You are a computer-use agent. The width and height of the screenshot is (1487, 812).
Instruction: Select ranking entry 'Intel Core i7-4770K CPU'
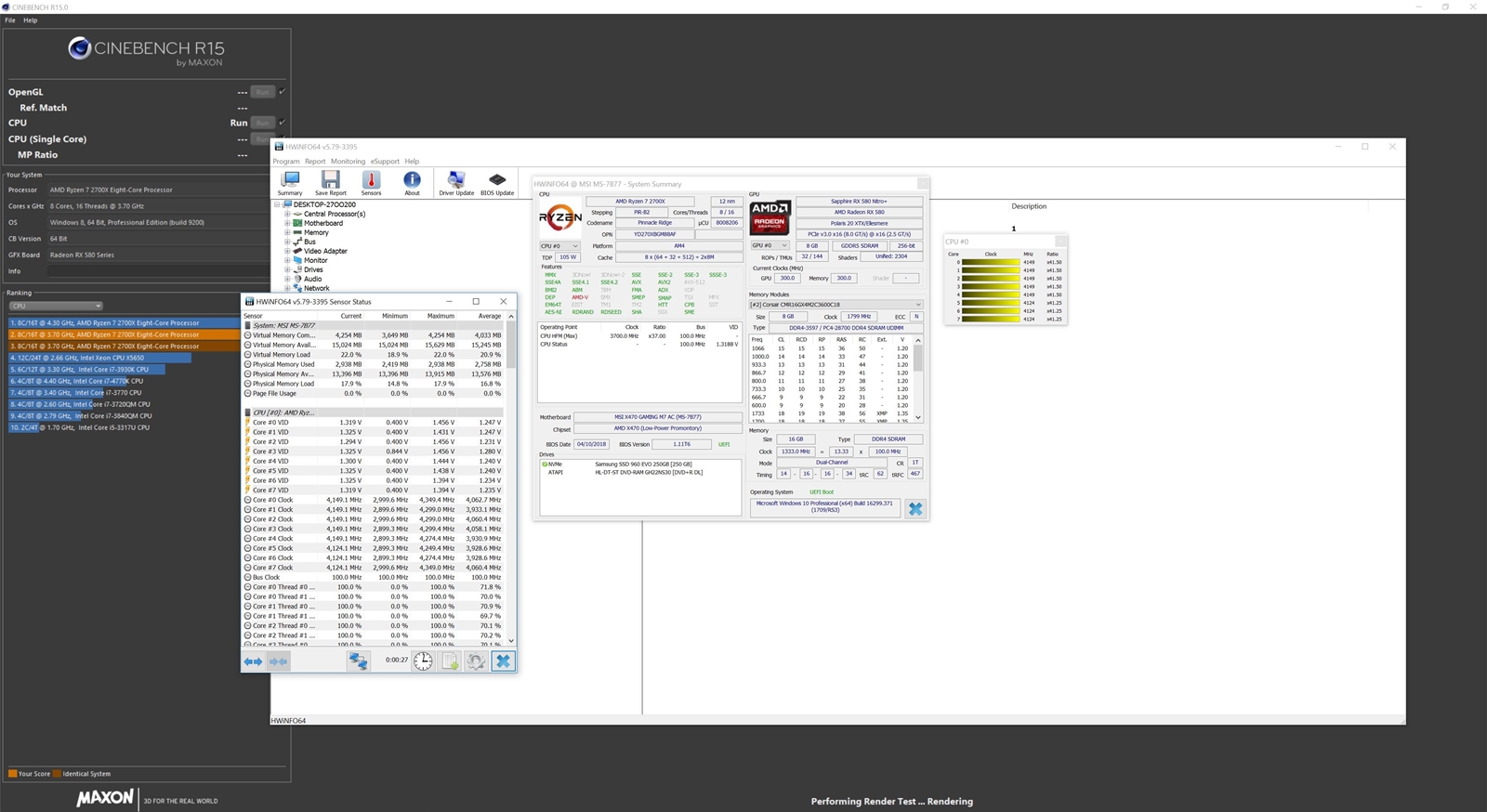pyautogui.click(x=76, y=381)
